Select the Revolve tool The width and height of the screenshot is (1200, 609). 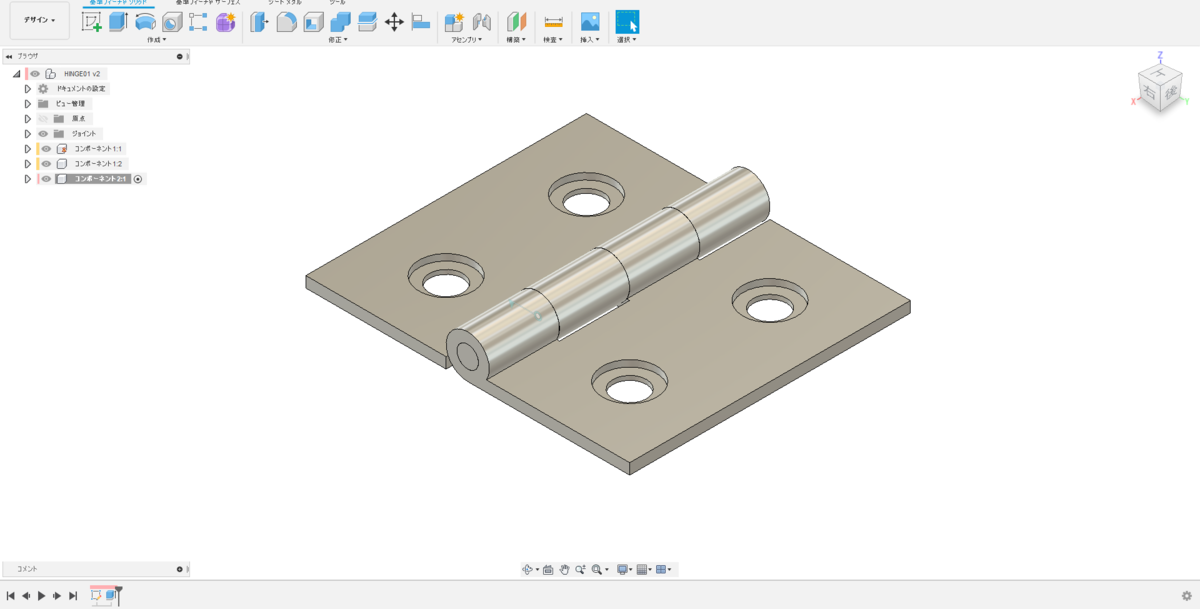coord(145,22)
